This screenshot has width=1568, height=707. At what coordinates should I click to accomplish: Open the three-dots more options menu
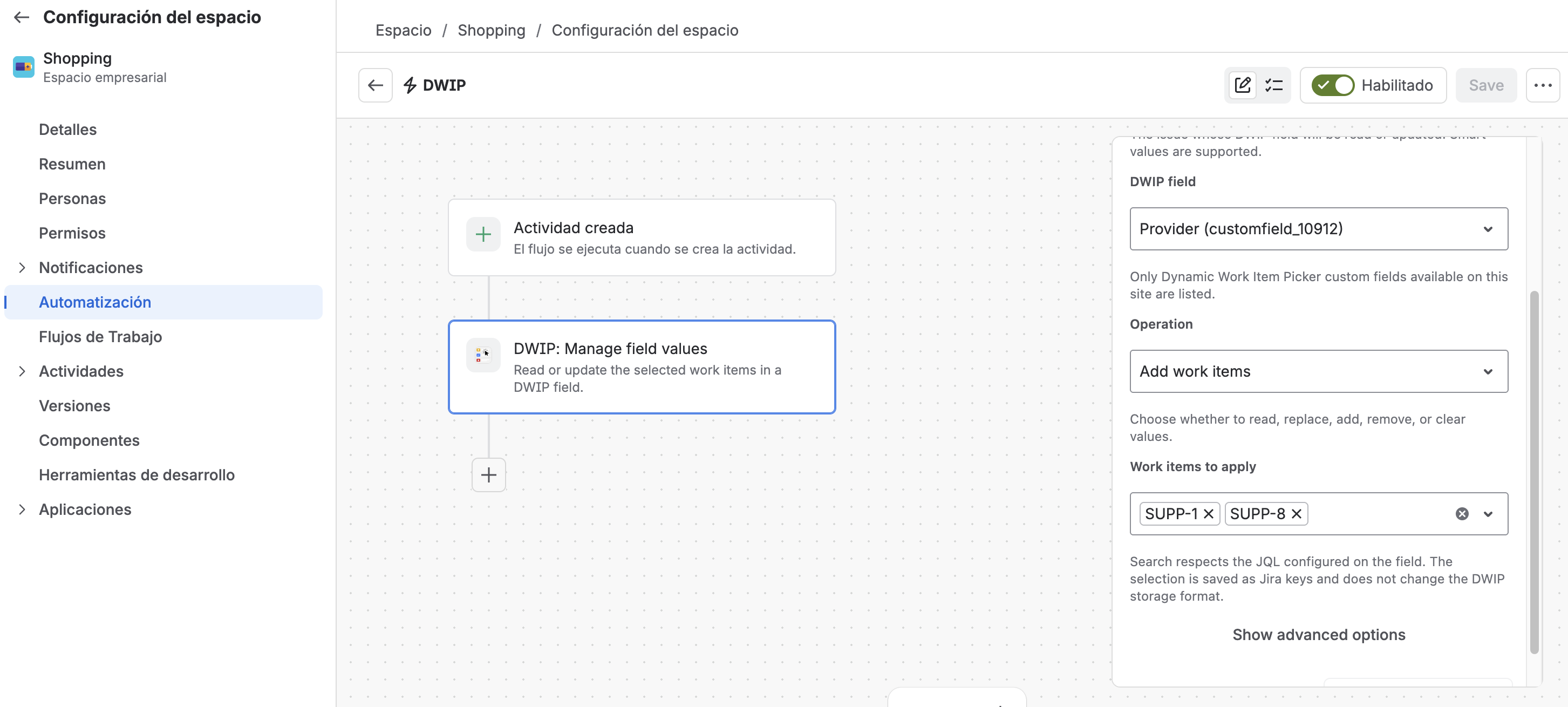[1543, 85]
